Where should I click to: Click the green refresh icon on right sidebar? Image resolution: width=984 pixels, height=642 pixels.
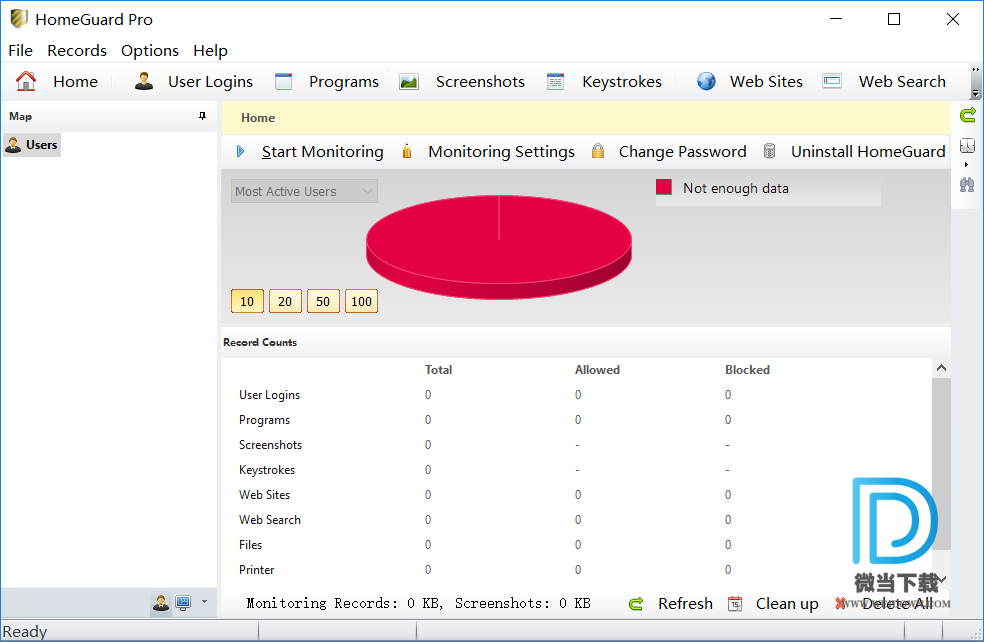point(968,115)
